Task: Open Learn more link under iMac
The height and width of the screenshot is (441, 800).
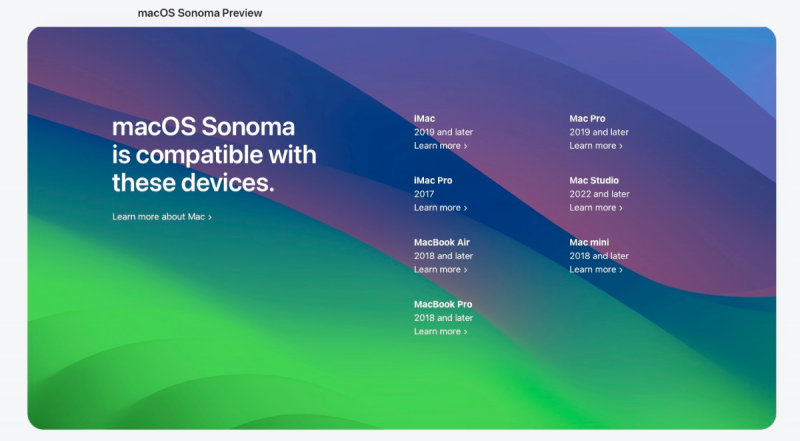Action: click(x=440, y=146)
